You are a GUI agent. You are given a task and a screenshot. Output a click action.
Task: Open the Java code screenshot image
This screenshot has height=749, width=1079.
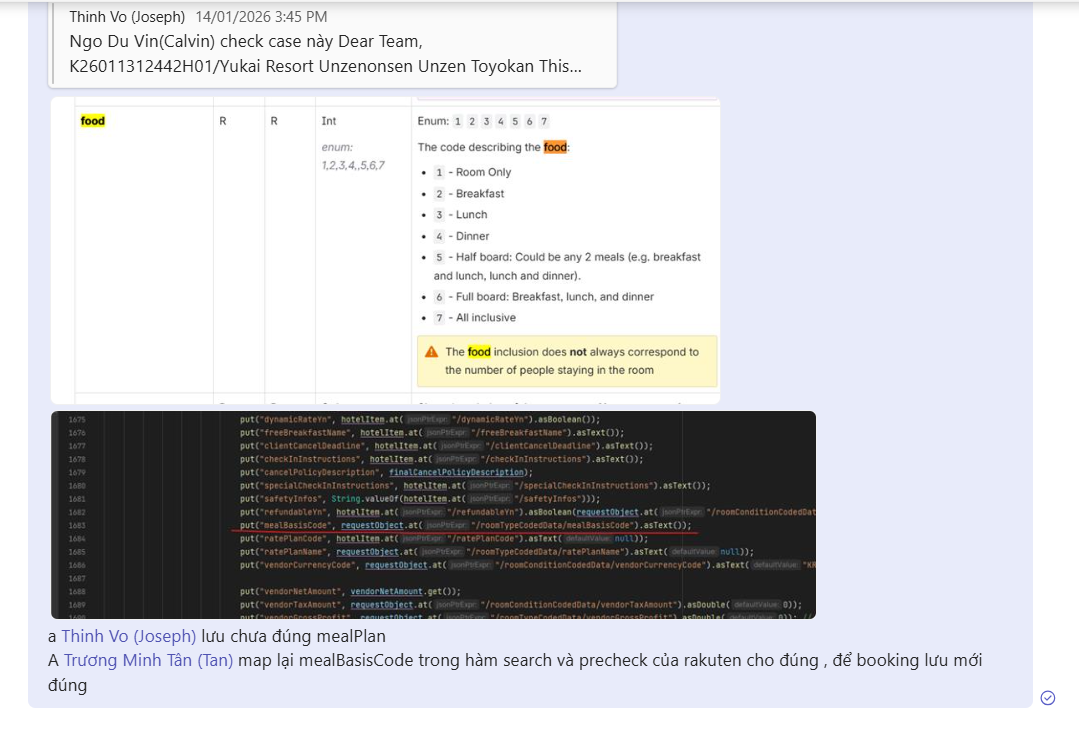pos(433,515)
